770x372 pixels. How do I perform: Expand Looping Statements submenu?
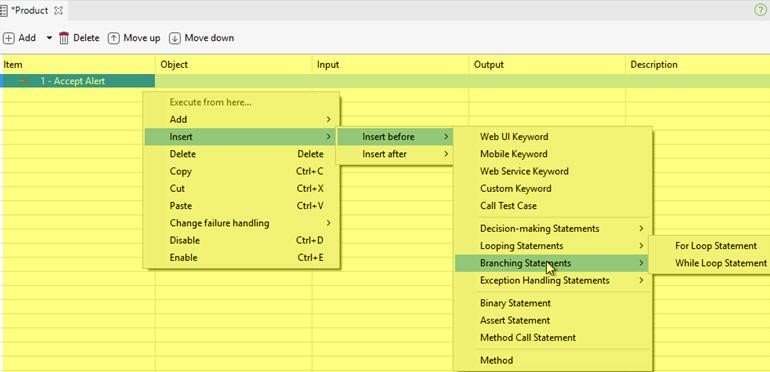(x=552, y=246)
